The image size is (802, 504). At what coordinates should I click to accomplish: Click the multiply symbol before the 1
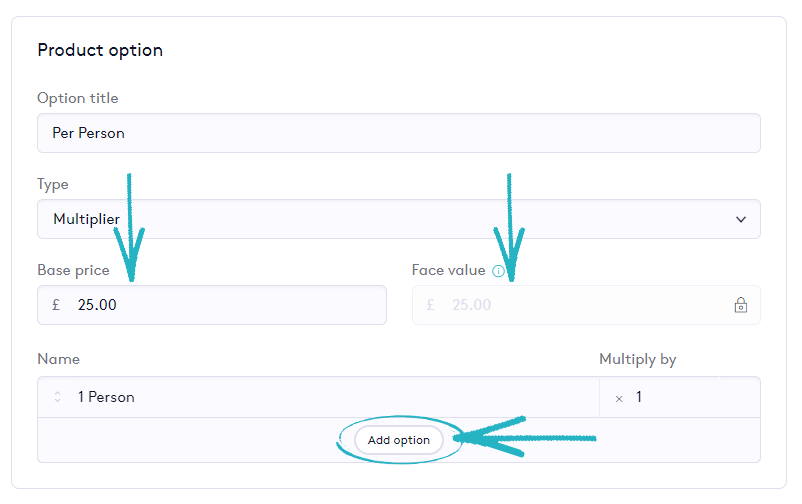619,398
